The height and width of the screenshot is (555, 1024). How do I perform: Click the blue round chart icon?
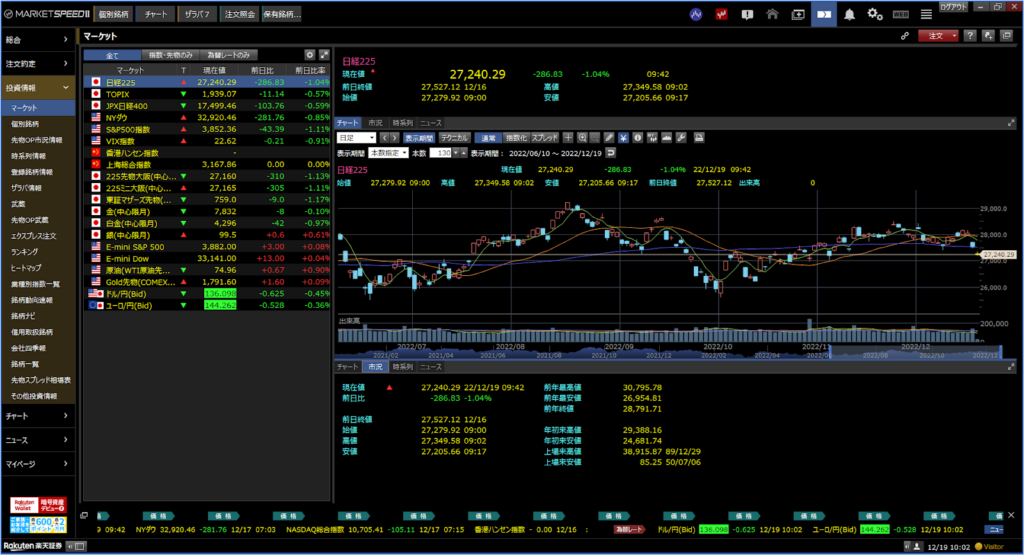tap(696, 14)
